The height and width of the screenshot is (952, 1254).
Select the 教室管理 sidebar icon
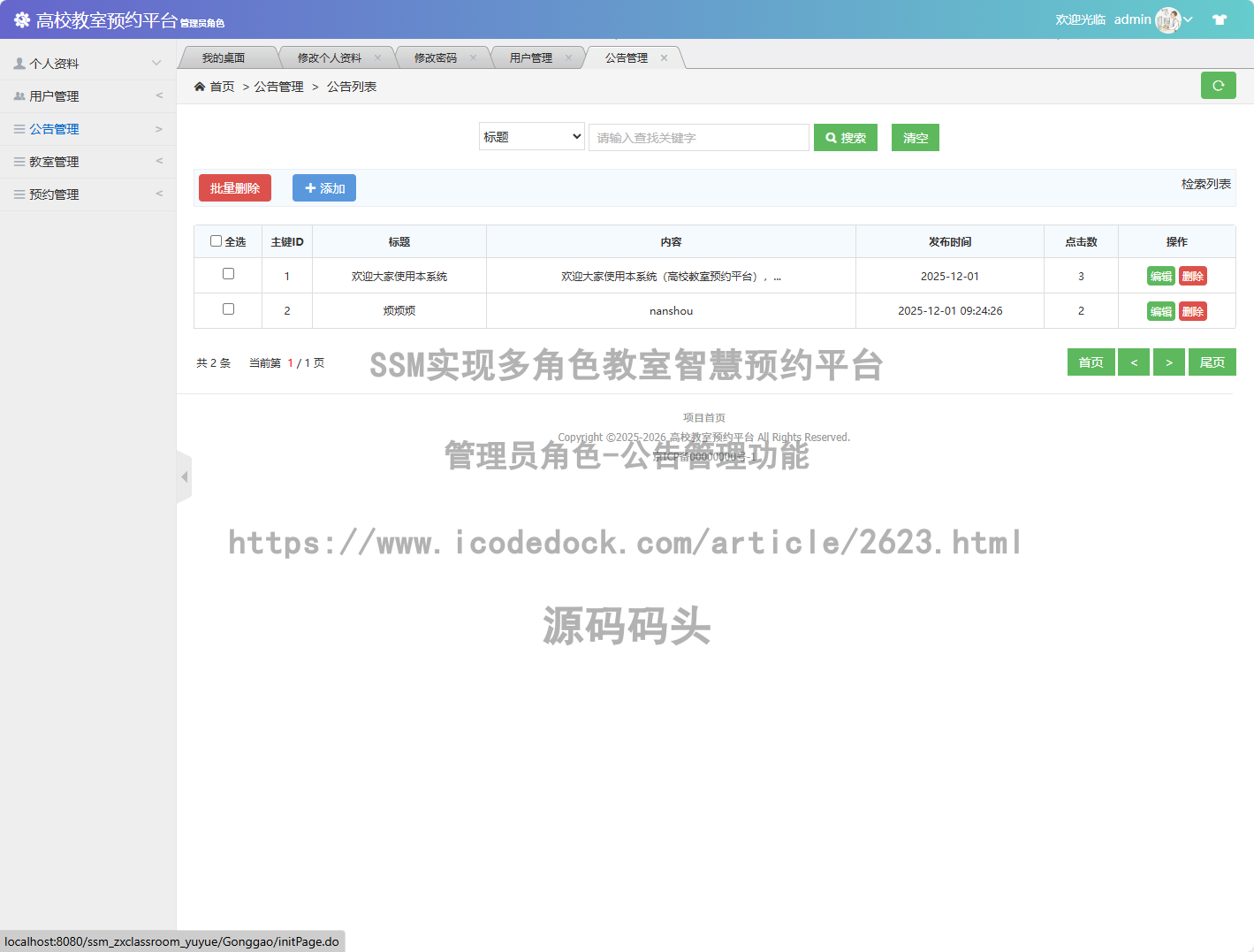point(18,161)
